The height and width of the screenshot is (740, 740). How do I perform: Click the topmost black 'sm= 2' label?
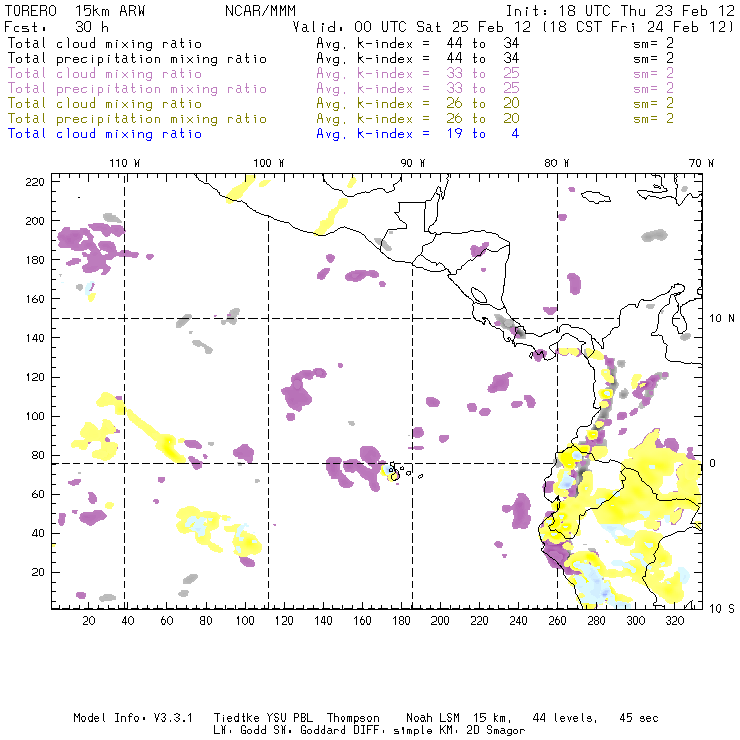tap(653, 43)
